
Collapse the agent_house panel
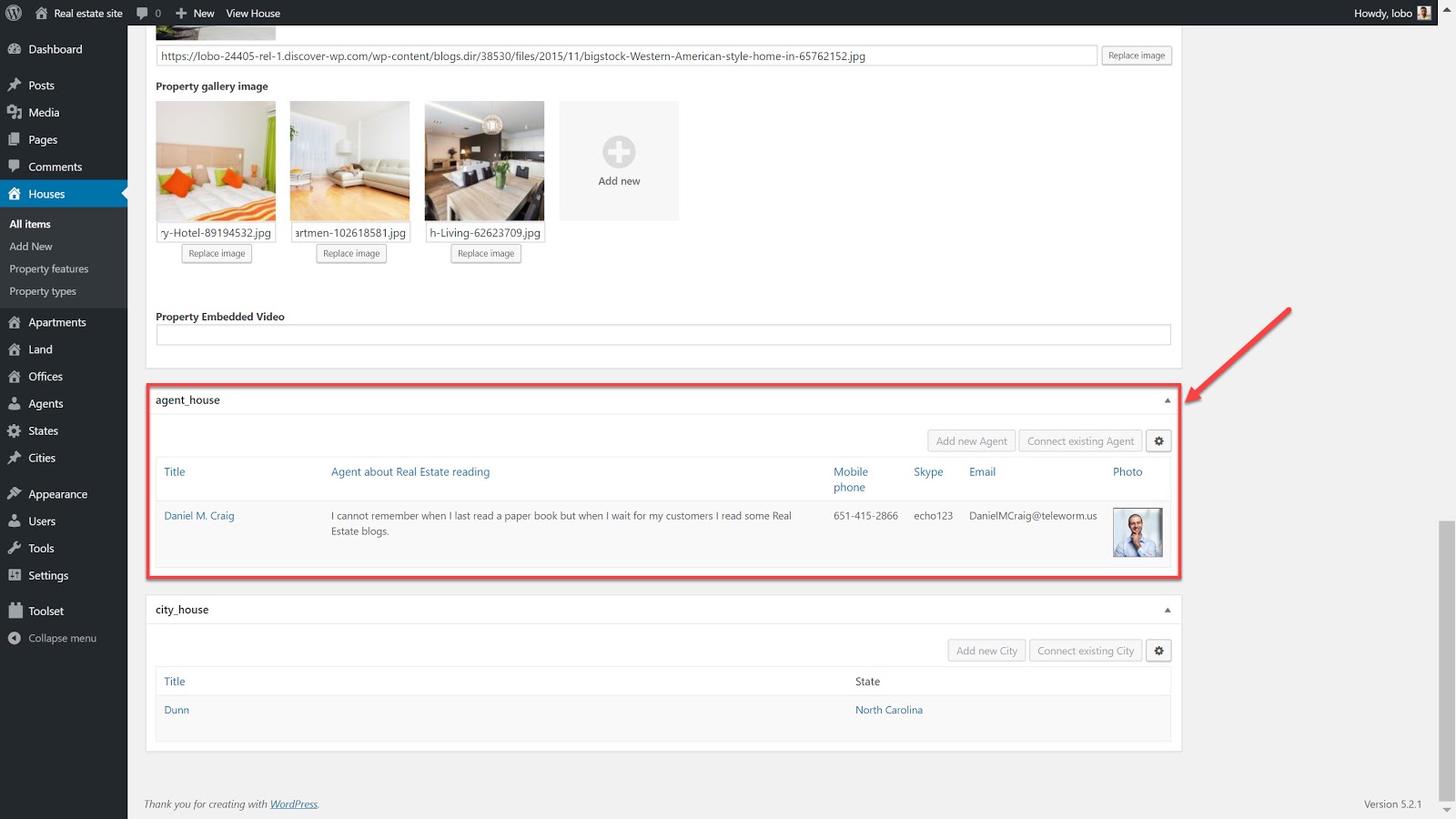pyautogui.click(x=1168, y=400)
